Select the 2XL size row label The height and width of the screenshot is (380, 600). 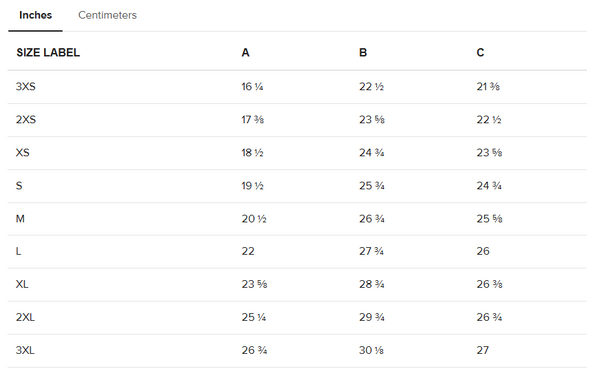point(25,317)
